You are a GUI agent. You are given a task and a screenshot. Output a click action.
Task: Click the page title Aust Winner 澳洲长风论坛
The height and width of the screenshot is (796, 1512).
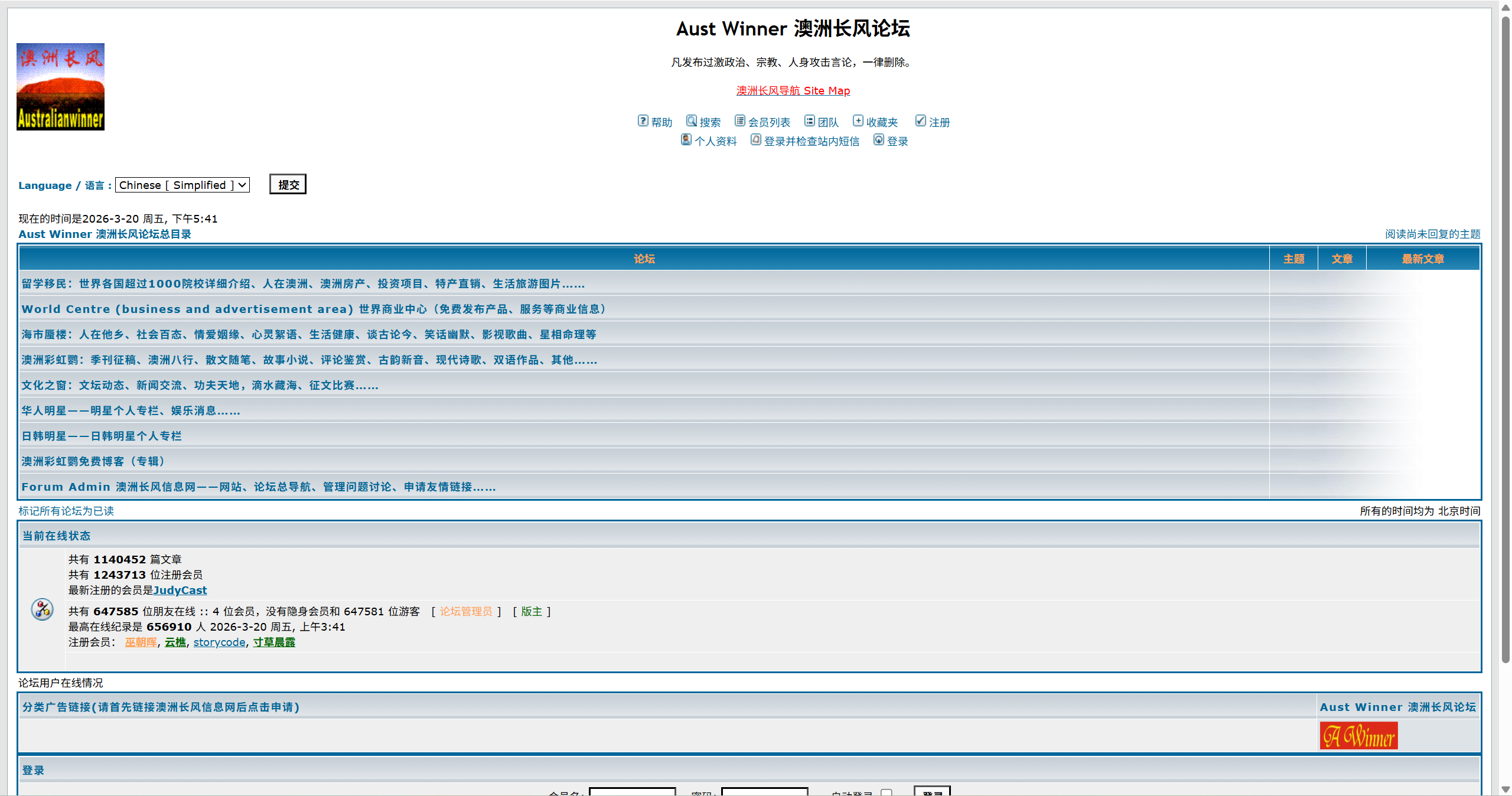pos(793,28)
